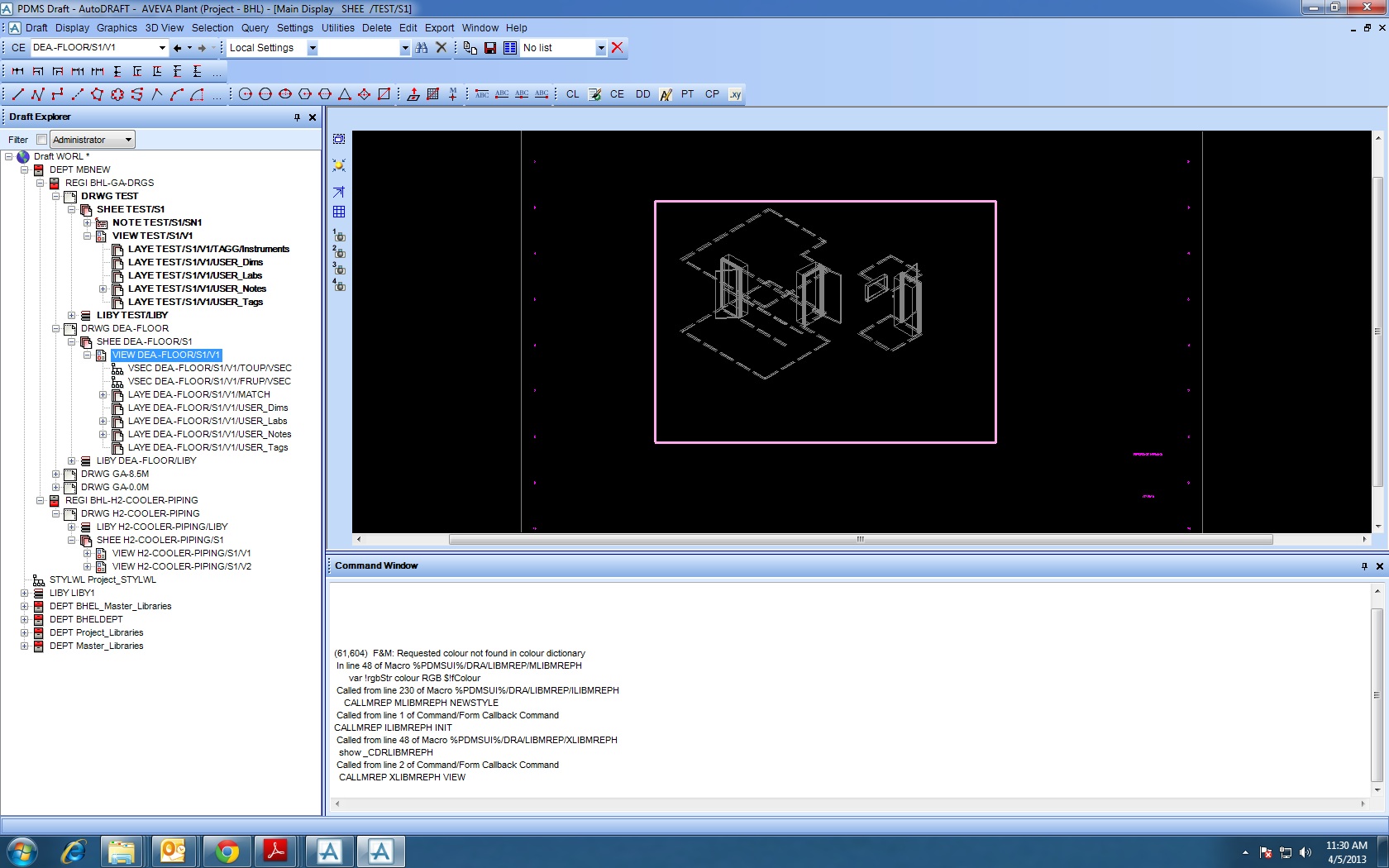This screenshot has width=1389, height=868.
Task: Select the red pentagon polygon tool
Action: click(98, 94)
